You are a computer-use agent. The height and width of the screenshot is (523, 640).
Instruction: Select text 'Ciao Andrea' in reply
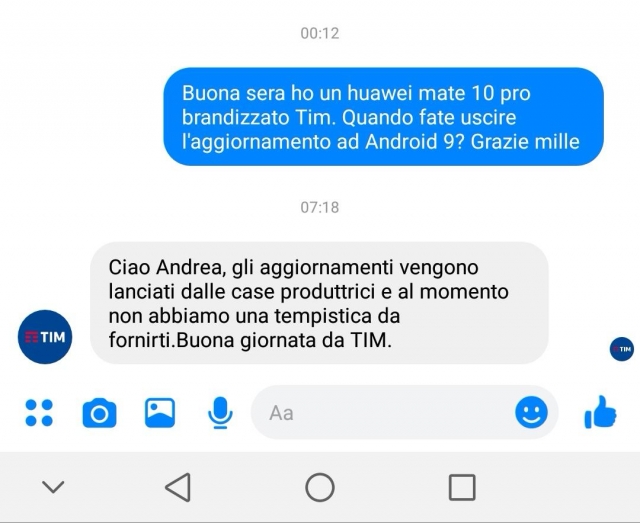pos(167,268)
